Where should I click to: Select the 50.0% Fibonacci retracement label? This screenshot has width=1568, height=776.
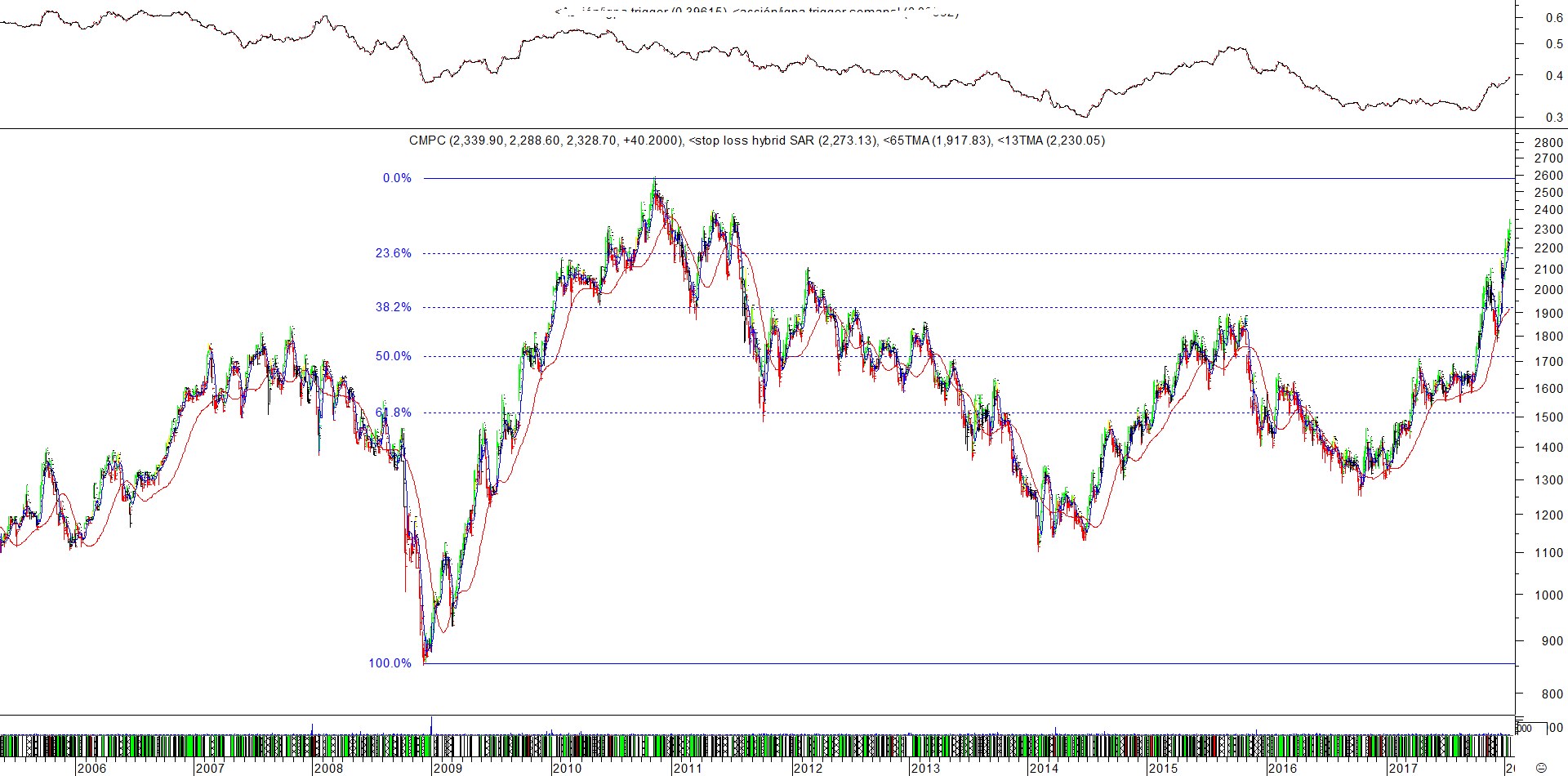[394, 356]
